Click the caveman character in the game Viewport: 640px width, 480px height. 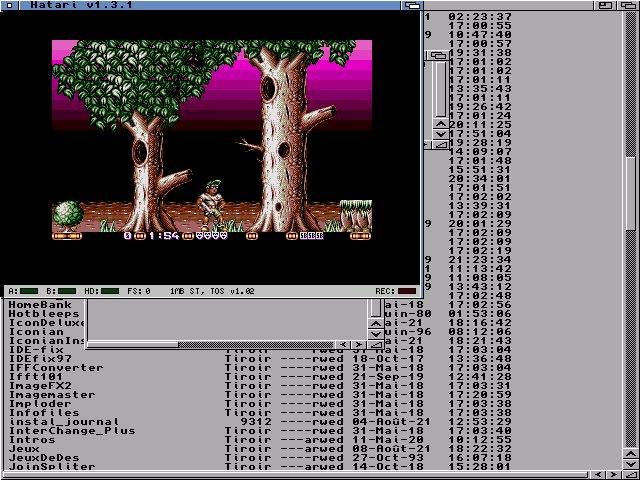coord(212,205)
